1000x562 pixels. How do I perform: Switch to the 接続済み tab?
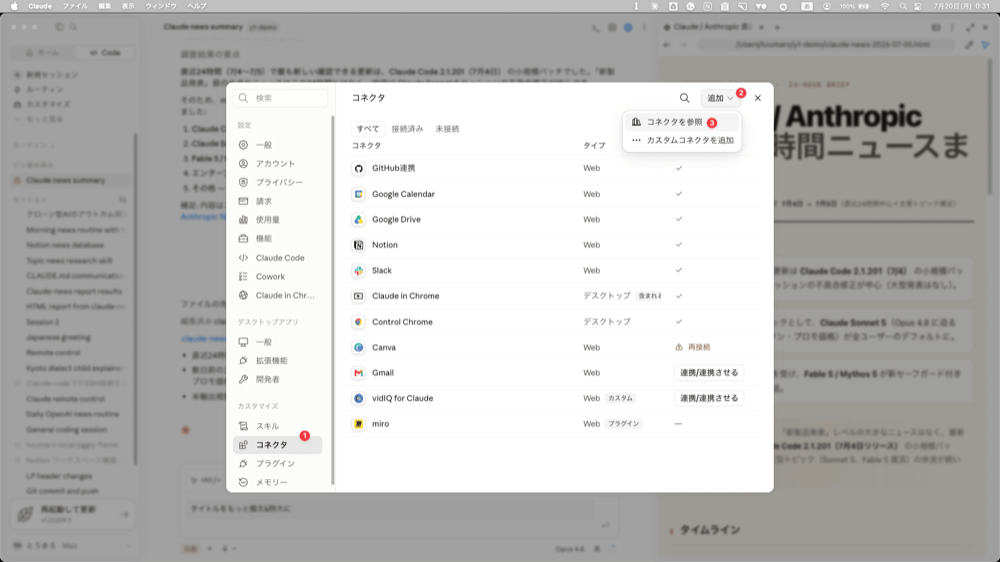click(x=407, y=129)
